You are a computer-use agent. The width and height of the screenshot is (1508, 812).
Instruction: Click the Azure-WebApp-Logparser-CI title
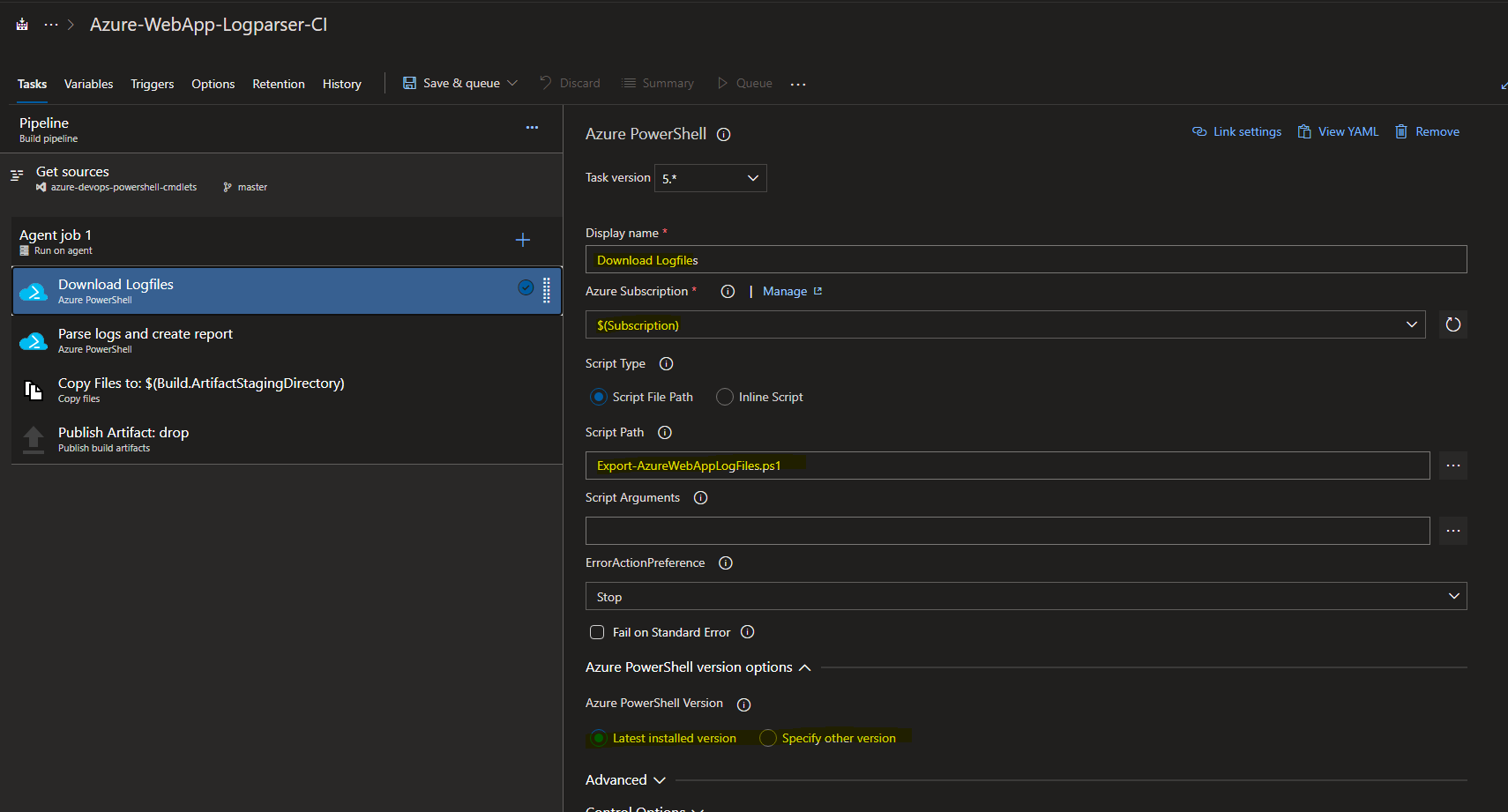click(208, 25)
